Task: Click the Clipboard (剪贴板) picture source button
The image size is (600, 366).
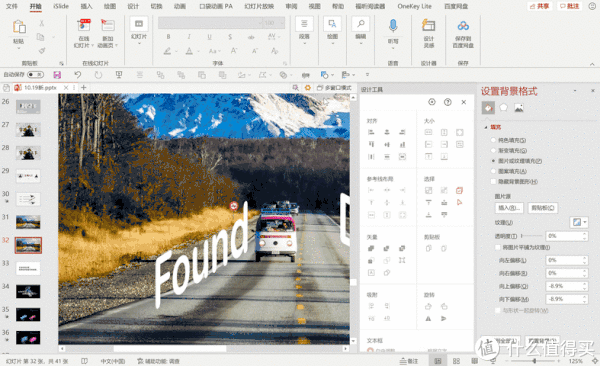Action: point(543,208)
